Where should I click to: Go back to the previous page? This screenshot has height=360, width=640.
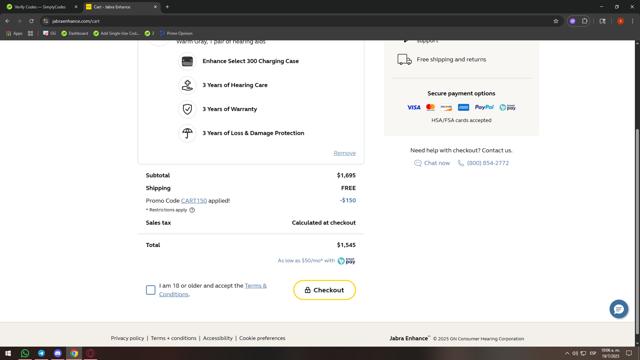[x=7, y=21]
